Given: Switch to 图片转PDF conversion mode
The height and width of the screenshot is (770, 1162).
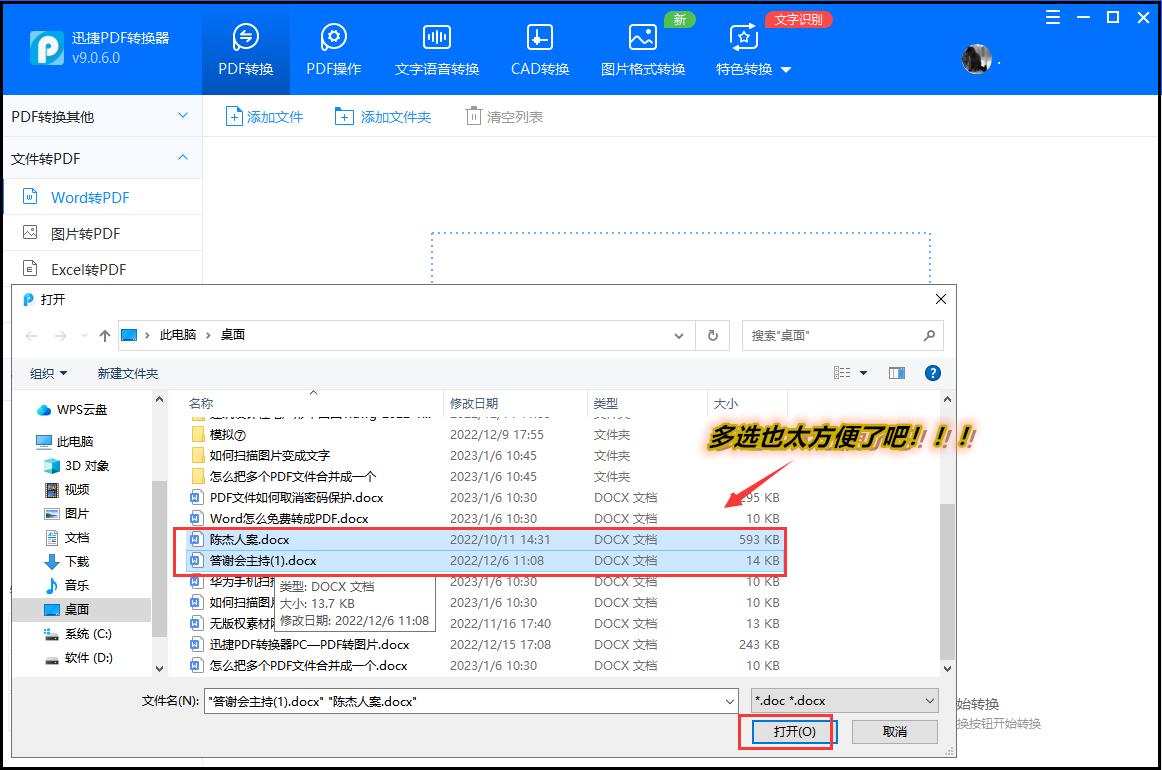Looking at the screenshot, I should point(84,233).
